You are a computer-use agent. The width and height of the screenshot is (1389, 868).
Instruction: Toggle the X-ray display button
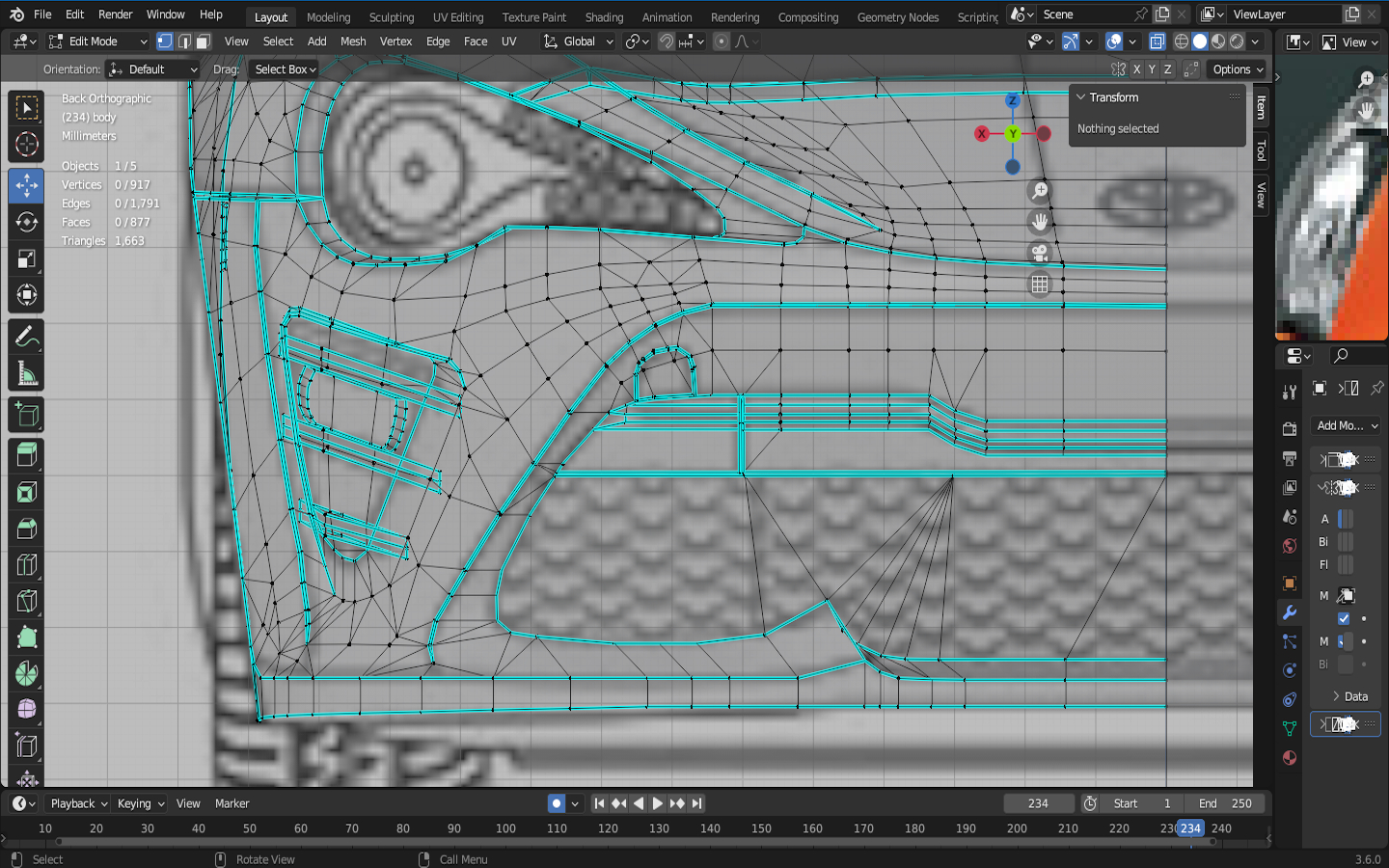coord(1157,41)
